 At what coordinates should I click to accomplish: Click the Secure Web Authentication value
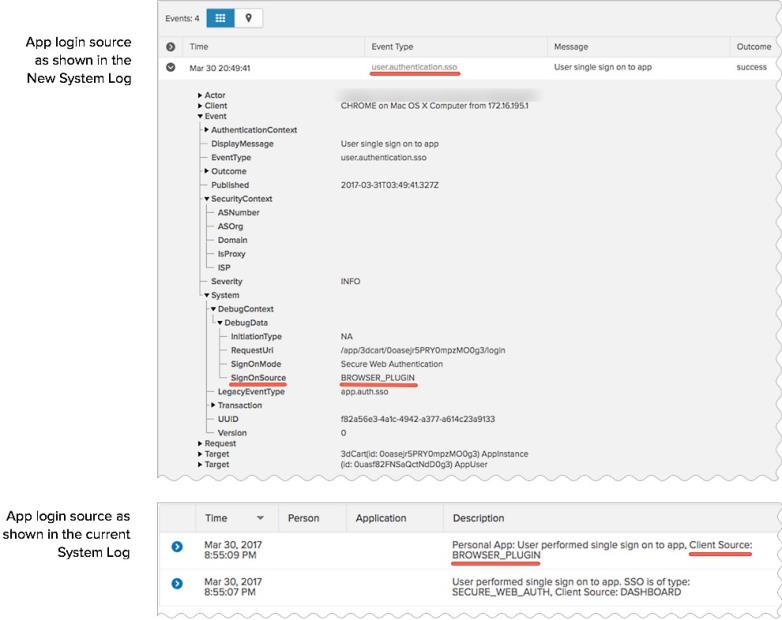pos(391,364)
